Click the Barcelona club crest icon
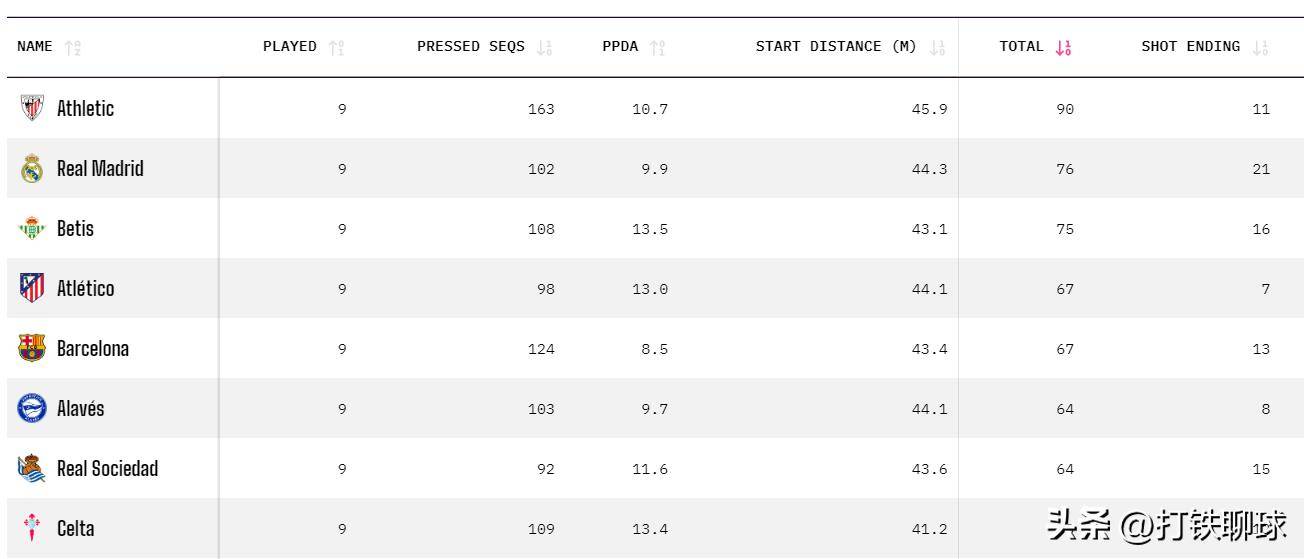This screenshot has width=1304, height=559. click(x=32, y=348)
